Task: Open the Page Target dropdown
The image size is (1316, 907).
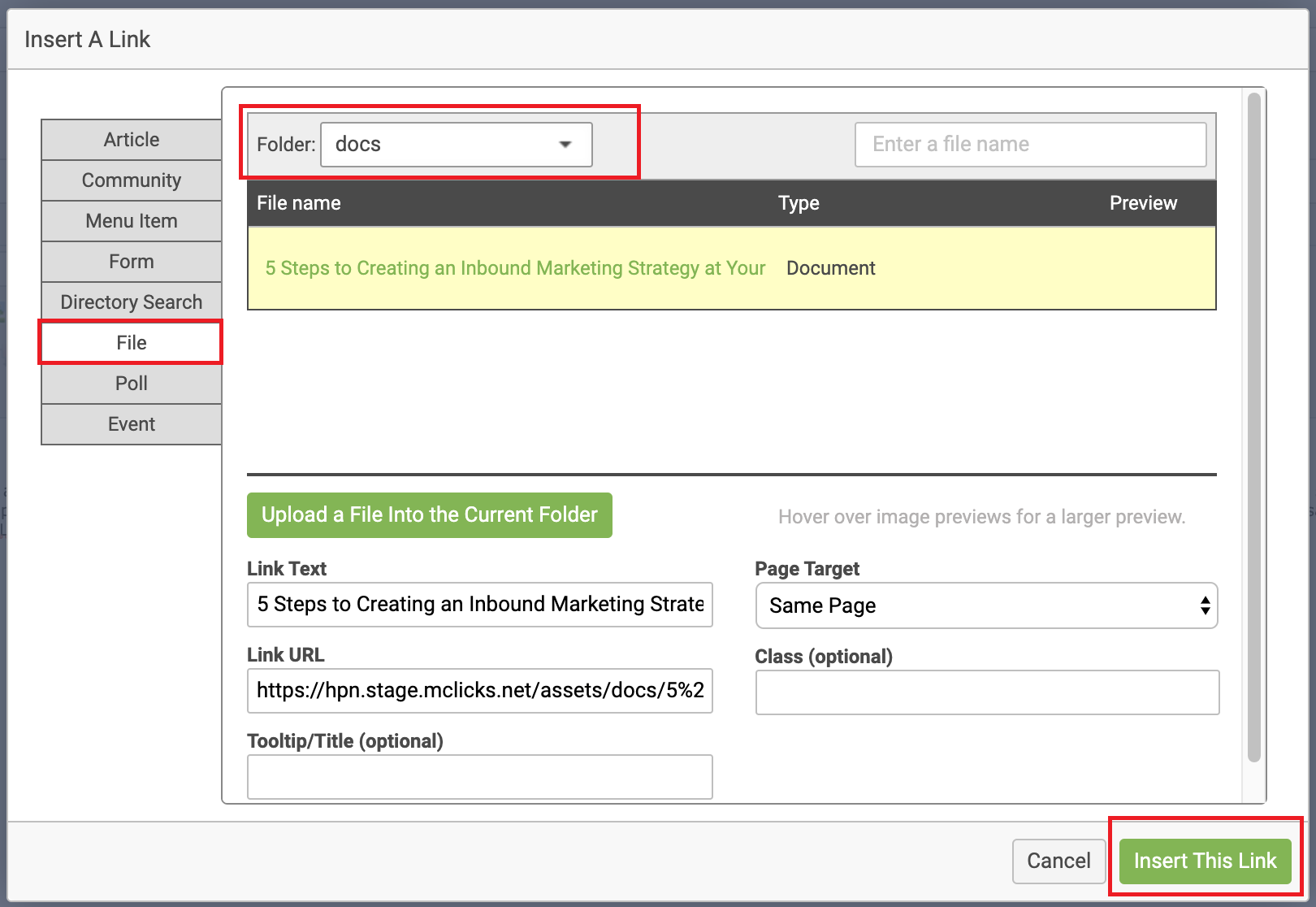Action: tap(986, 605)
